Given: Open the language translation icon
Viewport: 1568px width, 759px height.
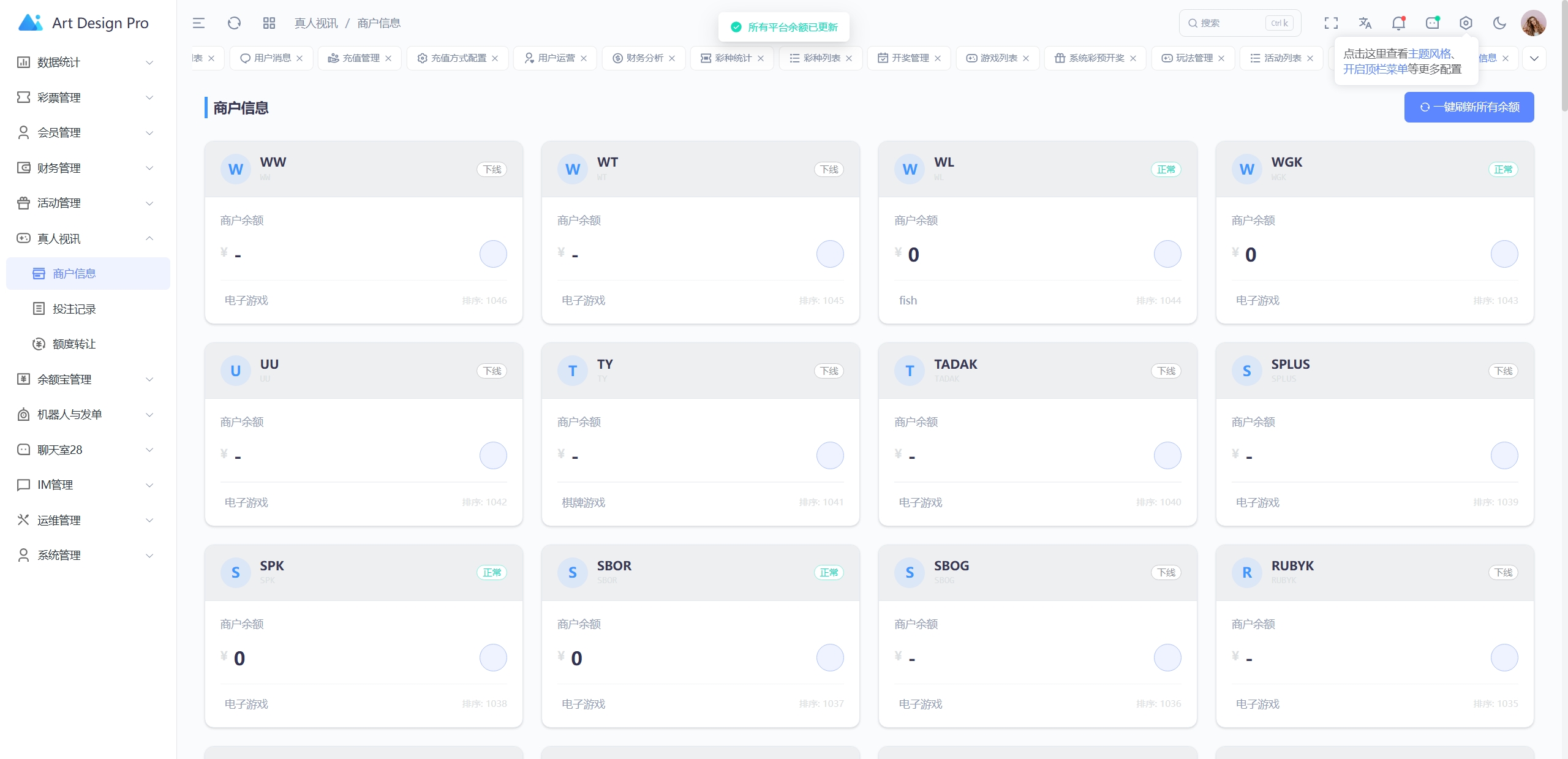Looking at the screenshot, I should 1365,23.
